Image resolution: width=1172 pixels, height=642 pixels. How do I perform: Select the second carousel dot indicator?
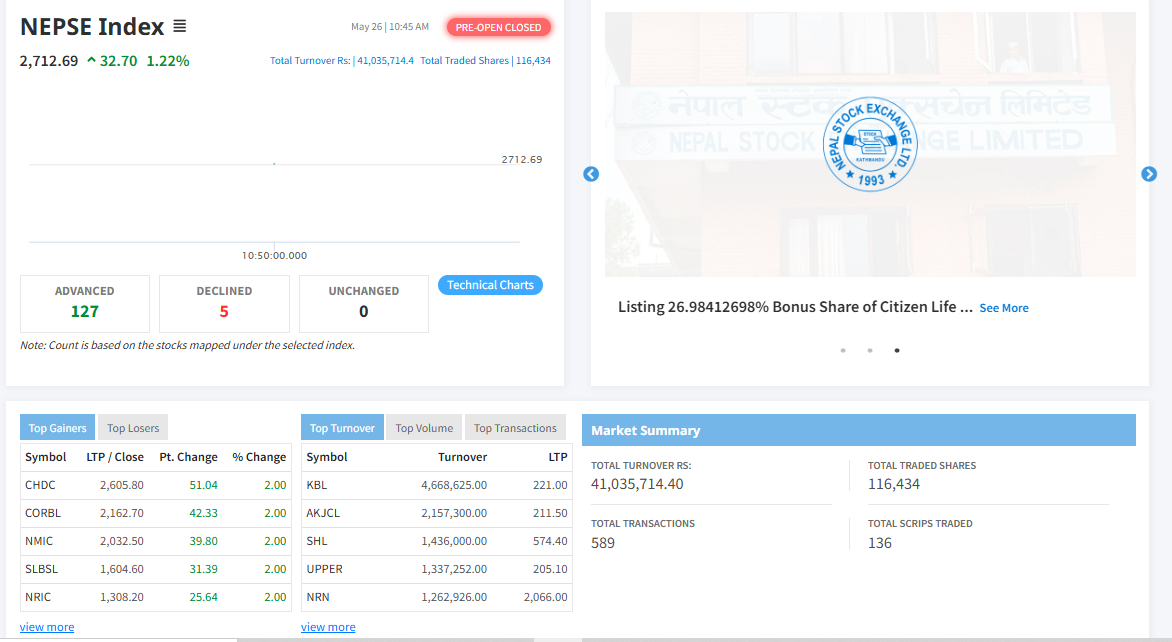(x=870, y=350)
